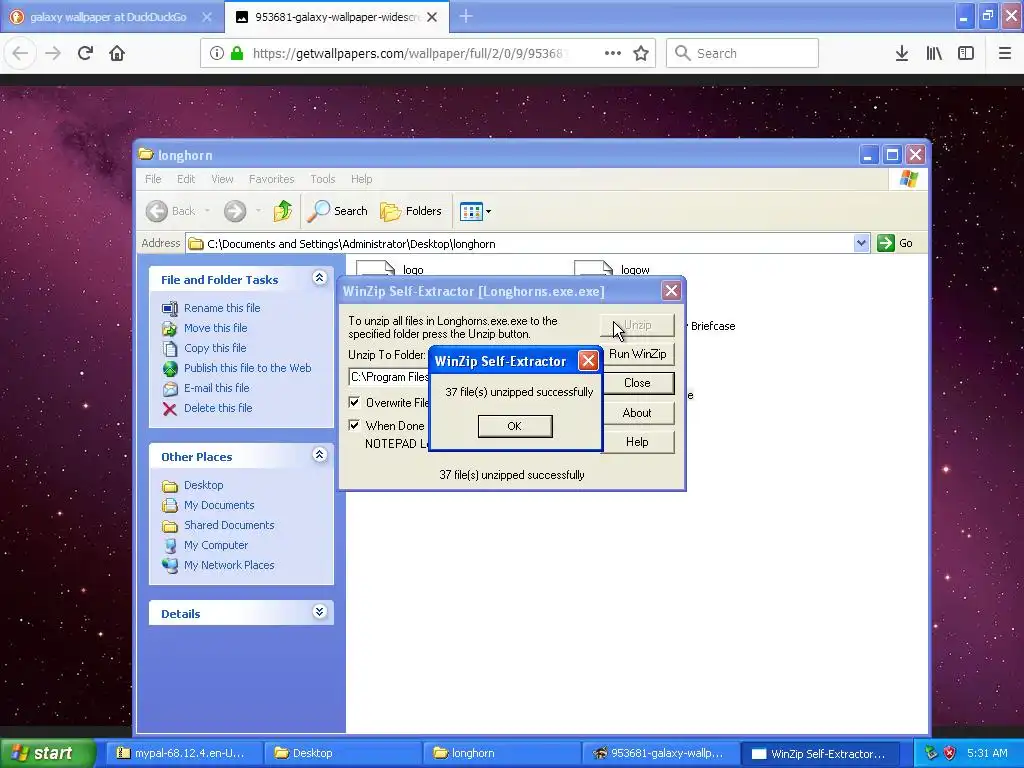This screenshot has height=768, width=1024.
Task: Click OK in the unzipped successfully dialog
Action: [515, 426]
